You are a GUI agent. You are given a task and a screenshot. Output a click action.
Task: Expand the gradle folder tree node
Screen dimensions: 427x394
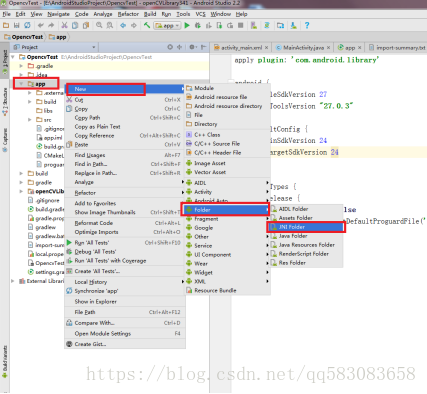[21, 182]
